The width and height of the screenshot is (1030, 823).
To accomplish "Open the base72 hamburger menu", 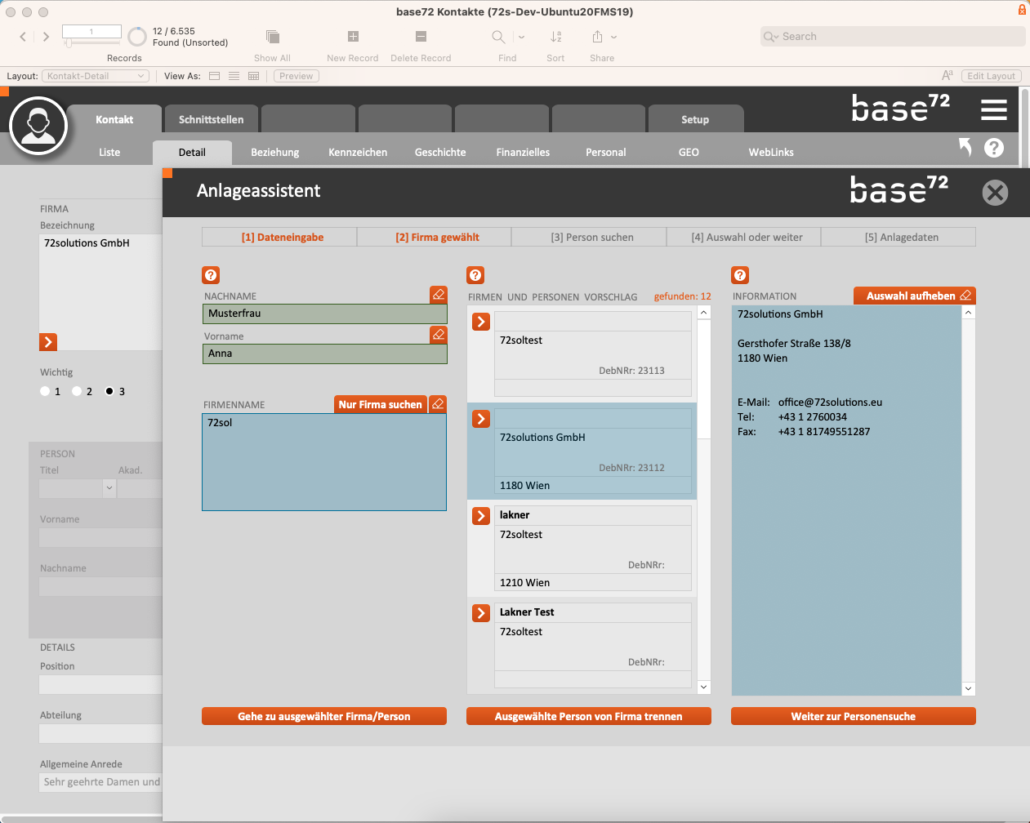I will [x=994, y=109].
